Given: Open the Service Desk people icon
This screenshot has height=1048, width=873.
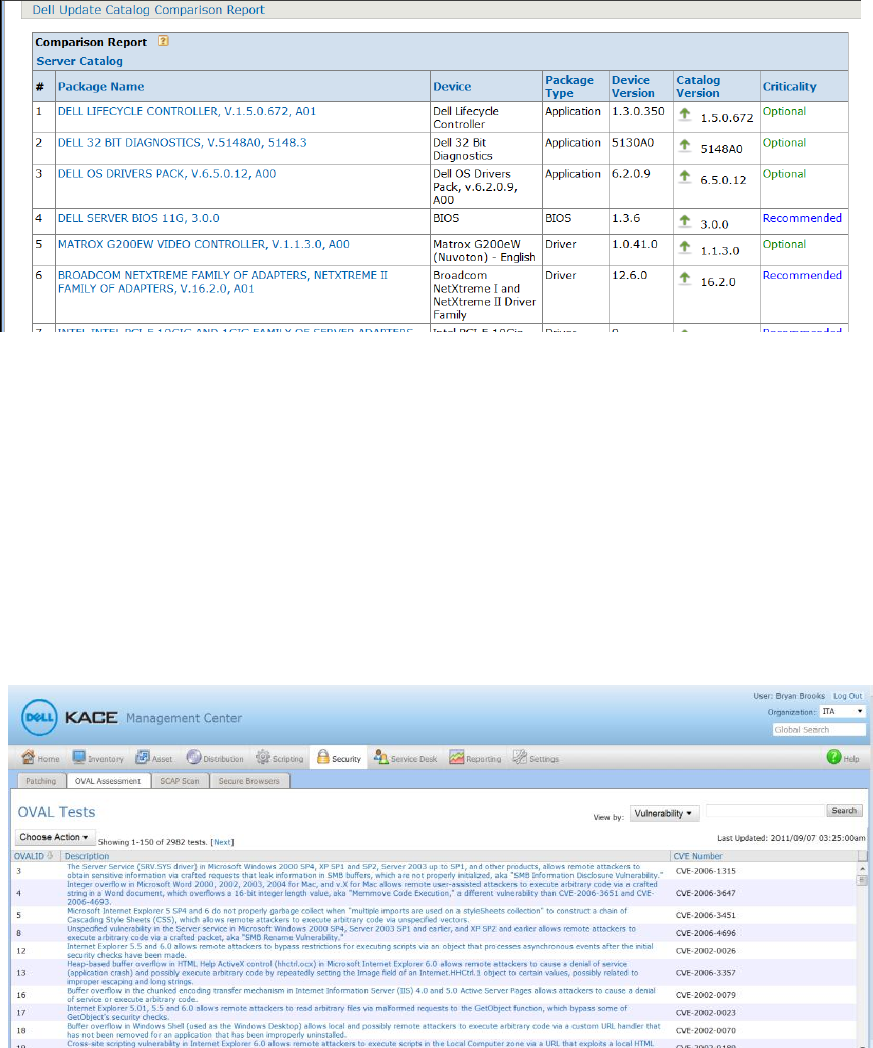Looking at the screenshot, I should click(381, 757).
